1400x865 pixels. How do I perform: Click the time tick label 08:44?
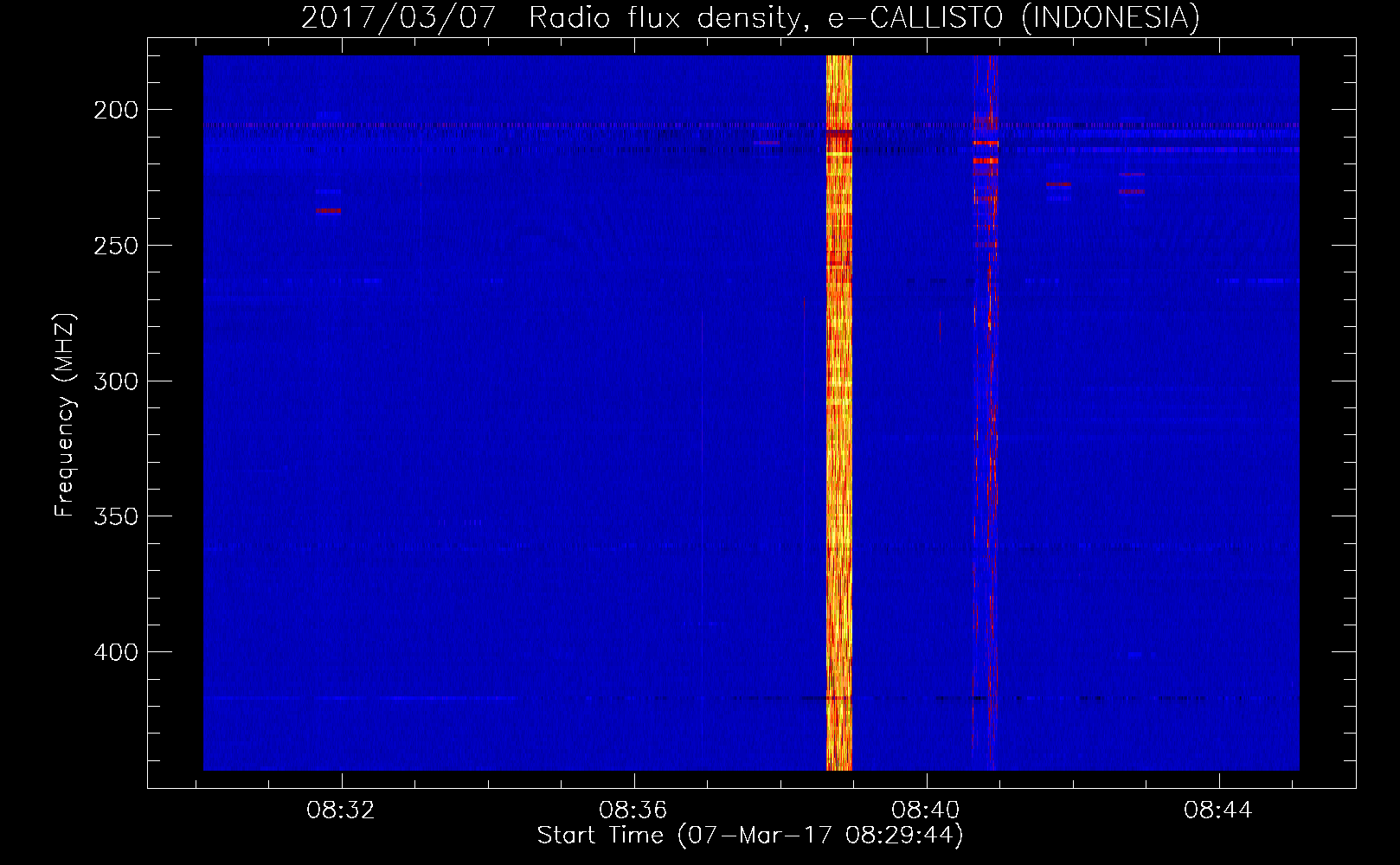pos(1218,811)
